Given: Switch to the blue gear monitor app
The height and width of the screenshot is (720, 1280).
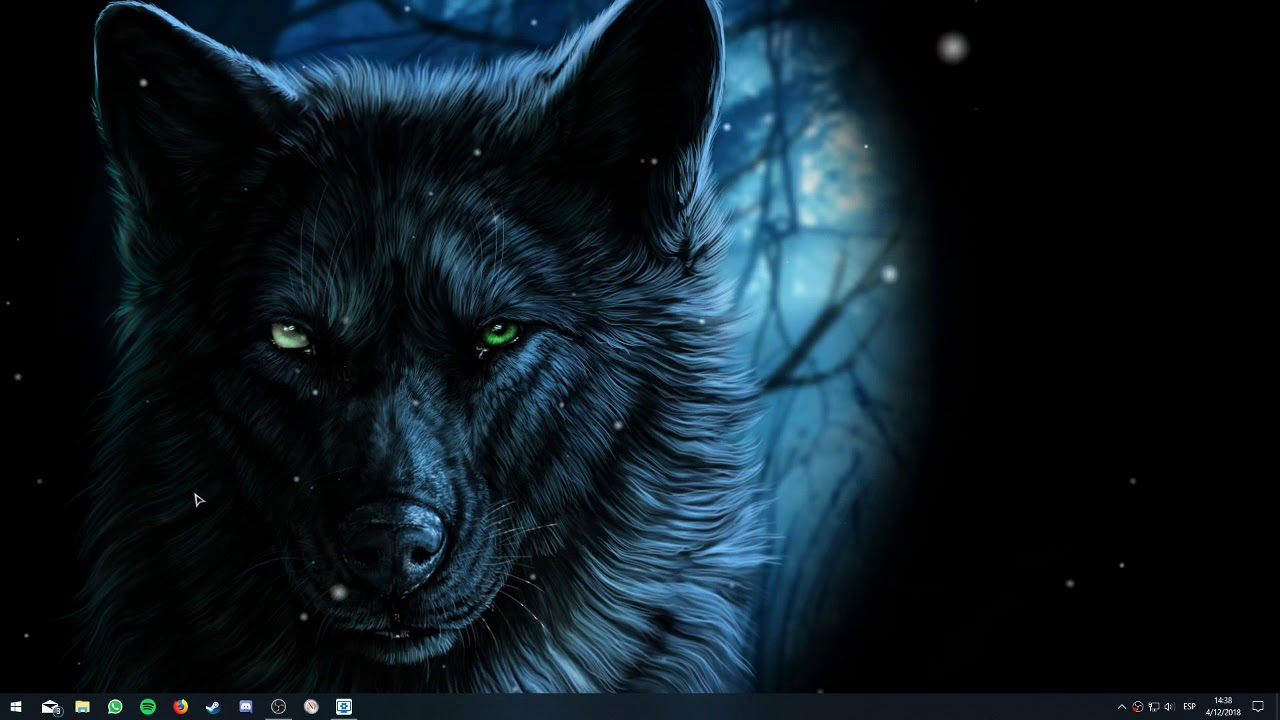Looking at the screenshot, I should (x=344, y=707).
